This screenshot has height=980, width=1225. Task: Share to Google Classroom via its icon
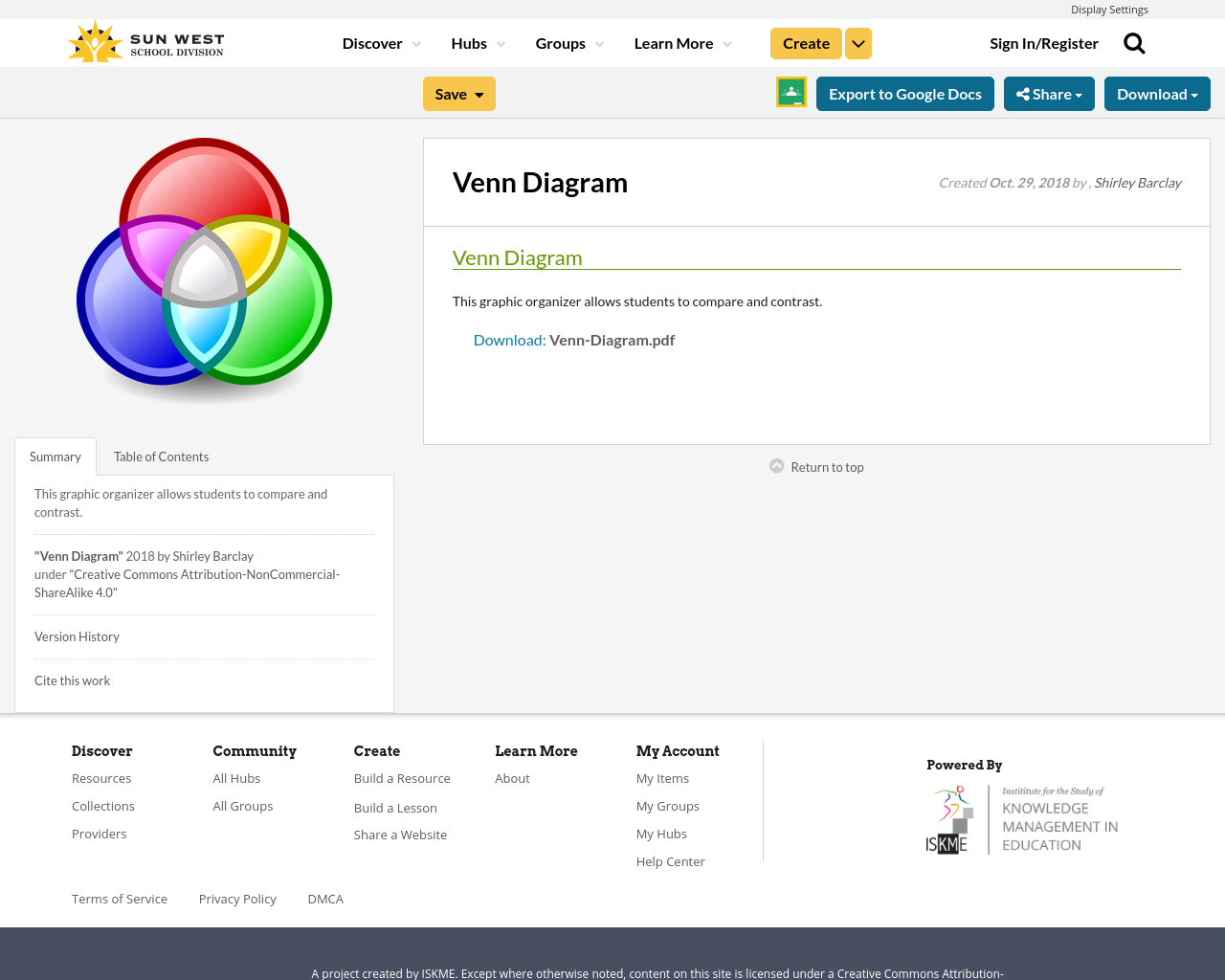tap(791, 93)
